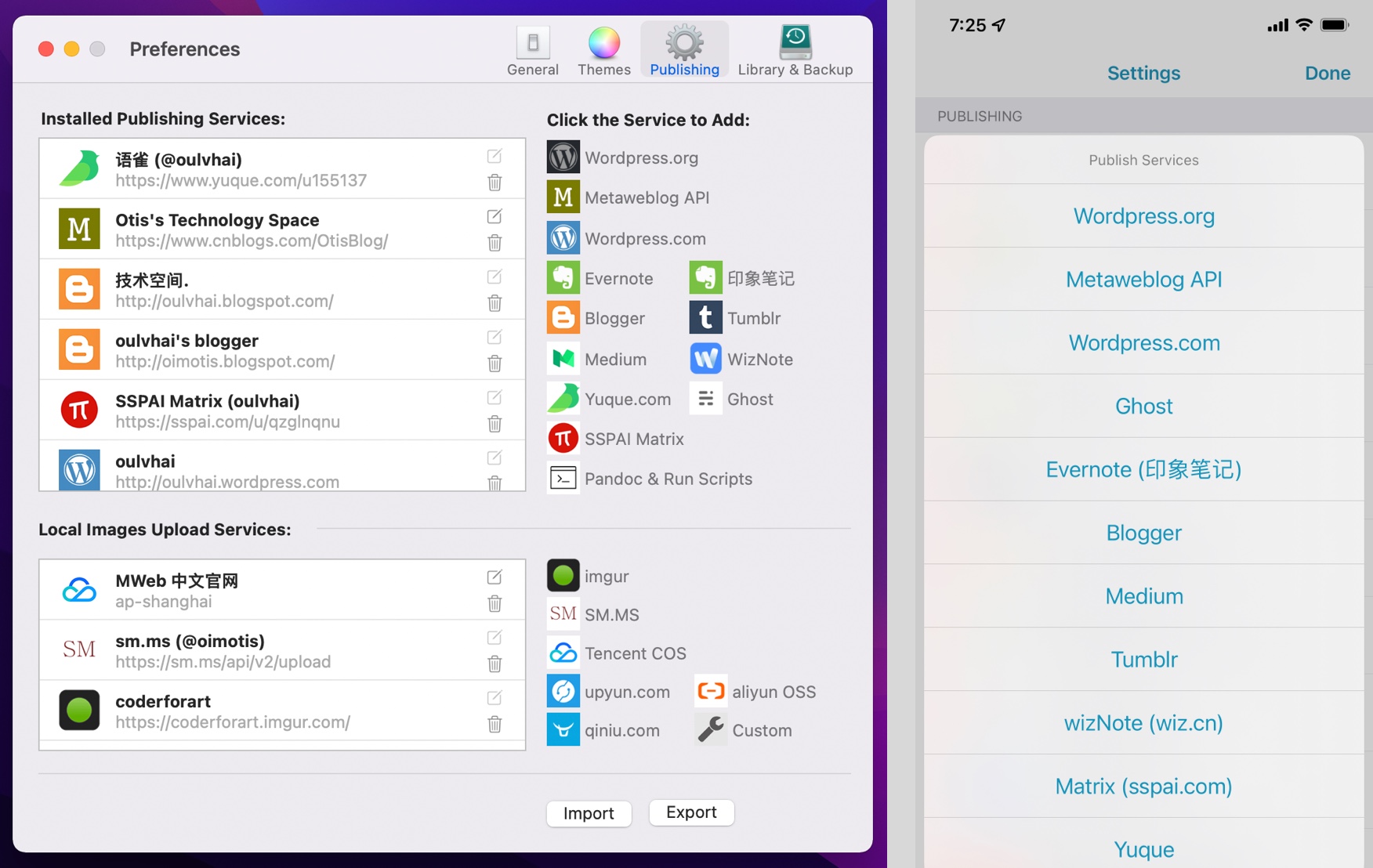Select the Publishing tab
This screenshot has width=1373, height=868.
[x=684, y=50]
